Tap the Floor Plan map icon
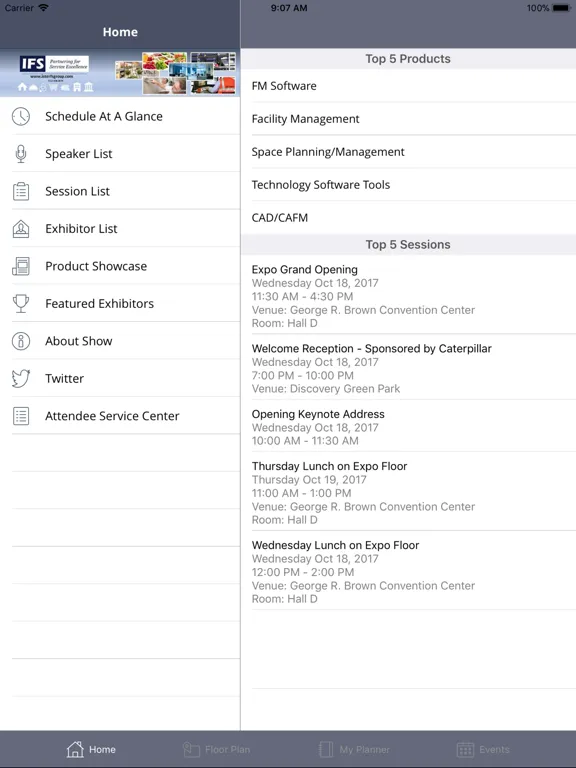The width and height of the screenshot is (576, 768). 191,749
